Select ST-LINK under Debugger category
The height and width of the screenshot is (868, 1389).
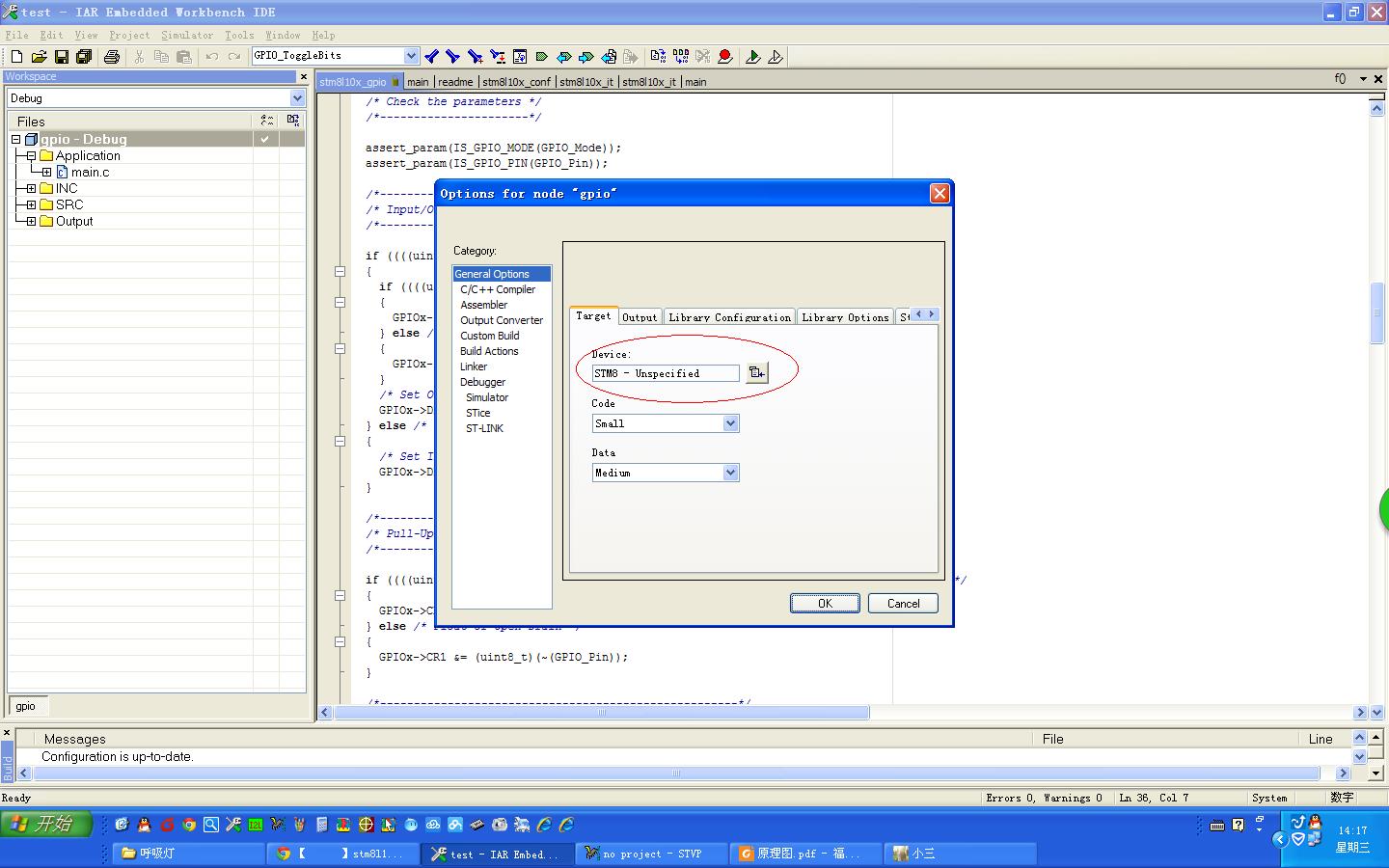click(x=484, y=428)
